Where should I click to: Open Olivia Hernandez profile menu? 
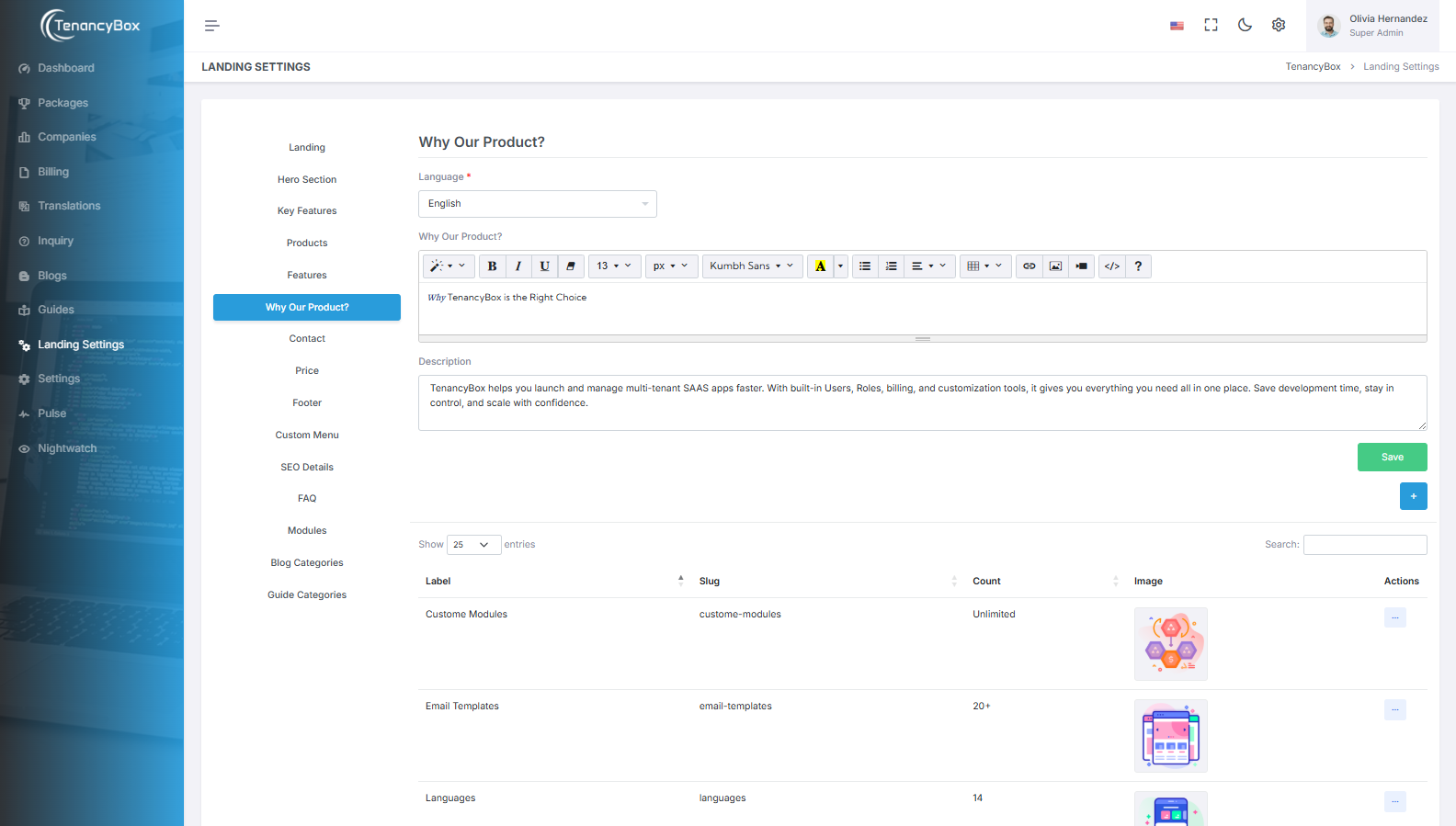click(x=1372, y=26)
